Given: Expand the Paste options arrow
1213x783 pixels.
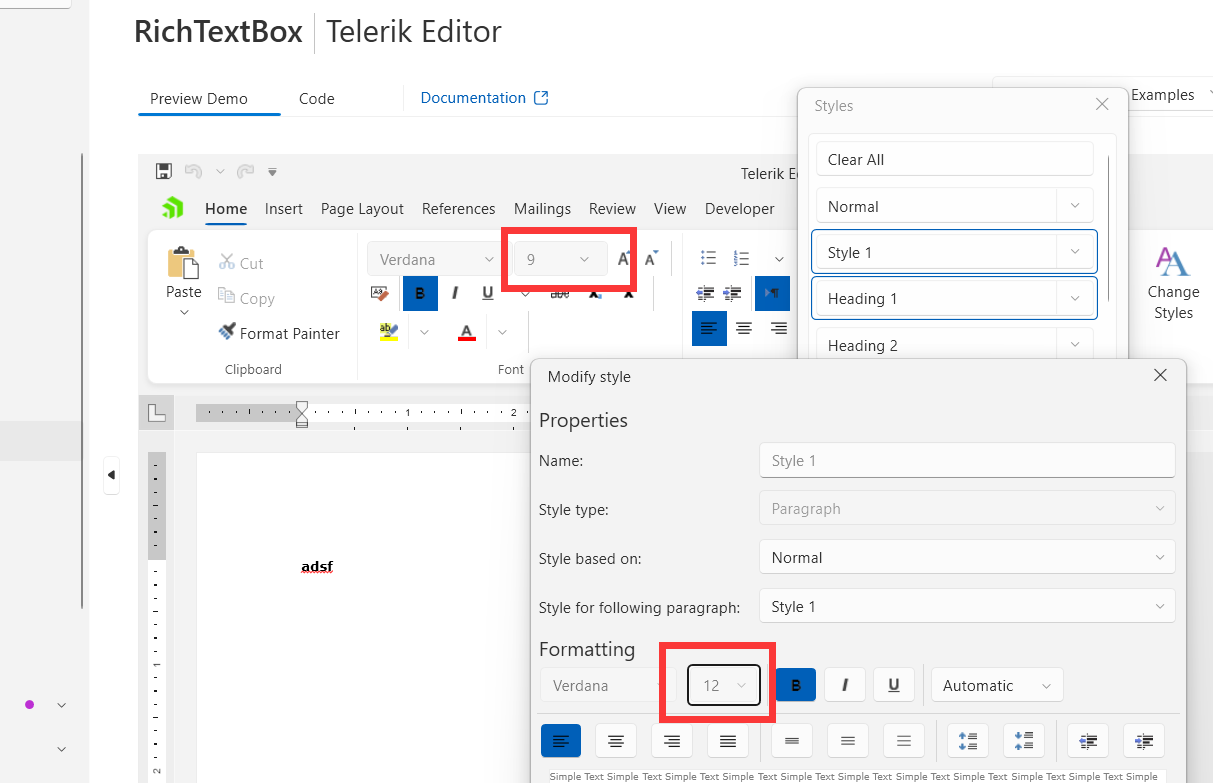Looking at the screenshot, I should pyautogui.click(x=184, y=313).
